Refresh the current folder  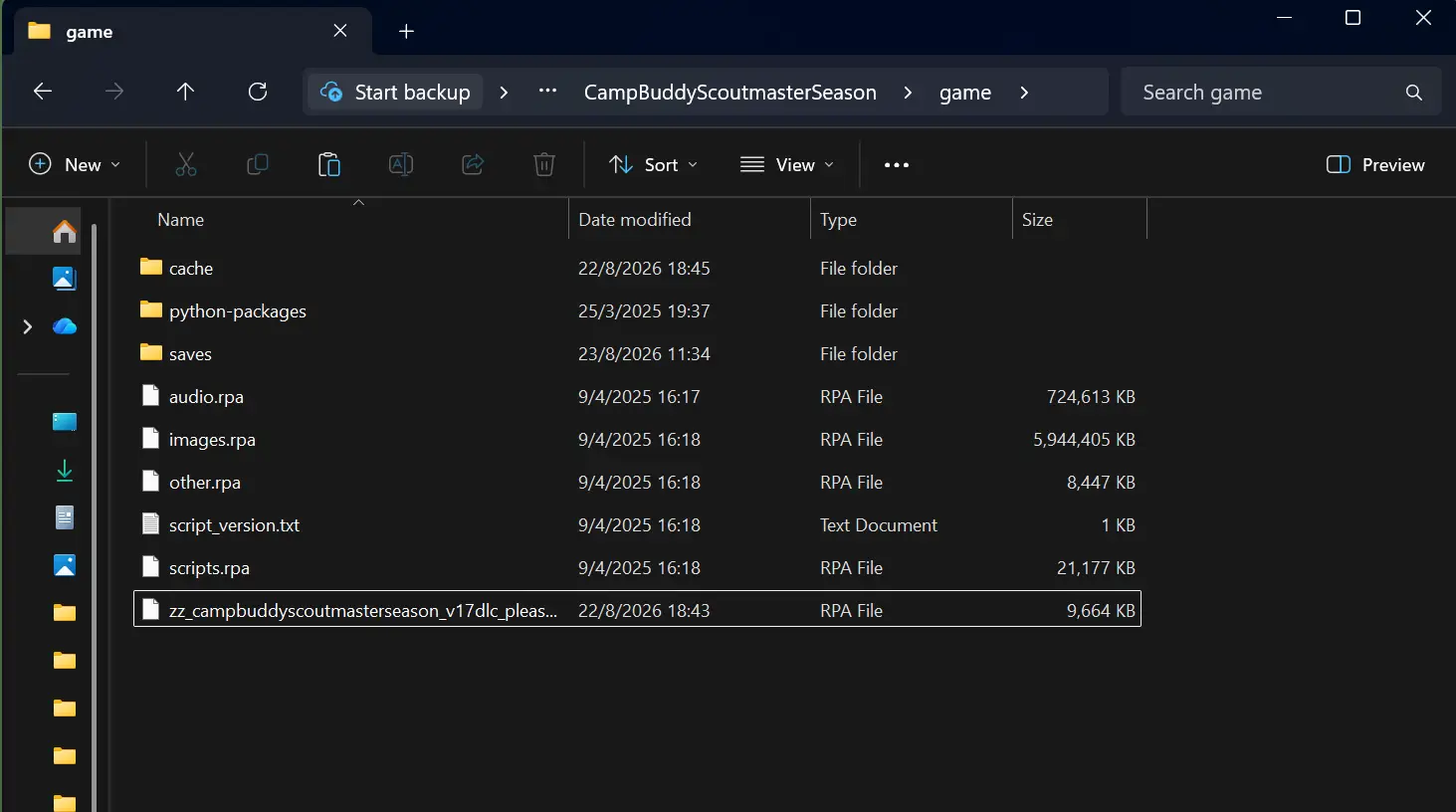click(x=258, y=92)
